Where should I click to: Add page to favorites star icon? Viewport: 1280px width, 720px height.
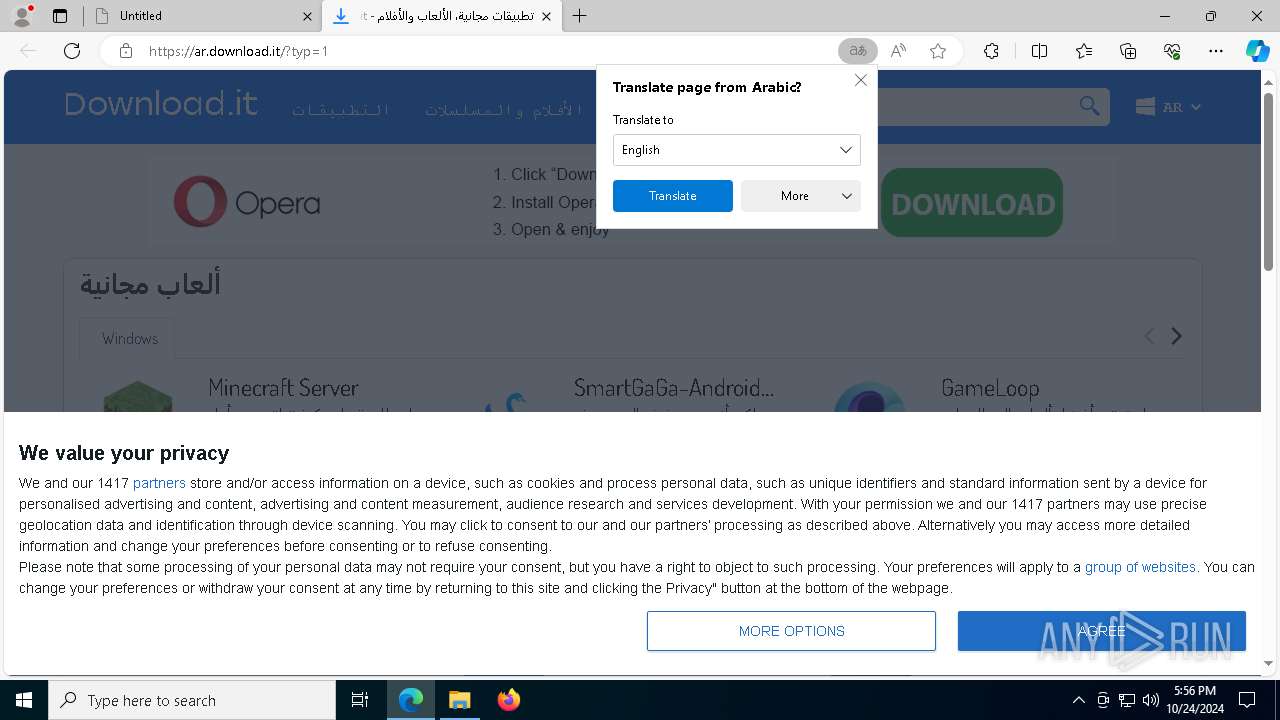pos(938,51)
